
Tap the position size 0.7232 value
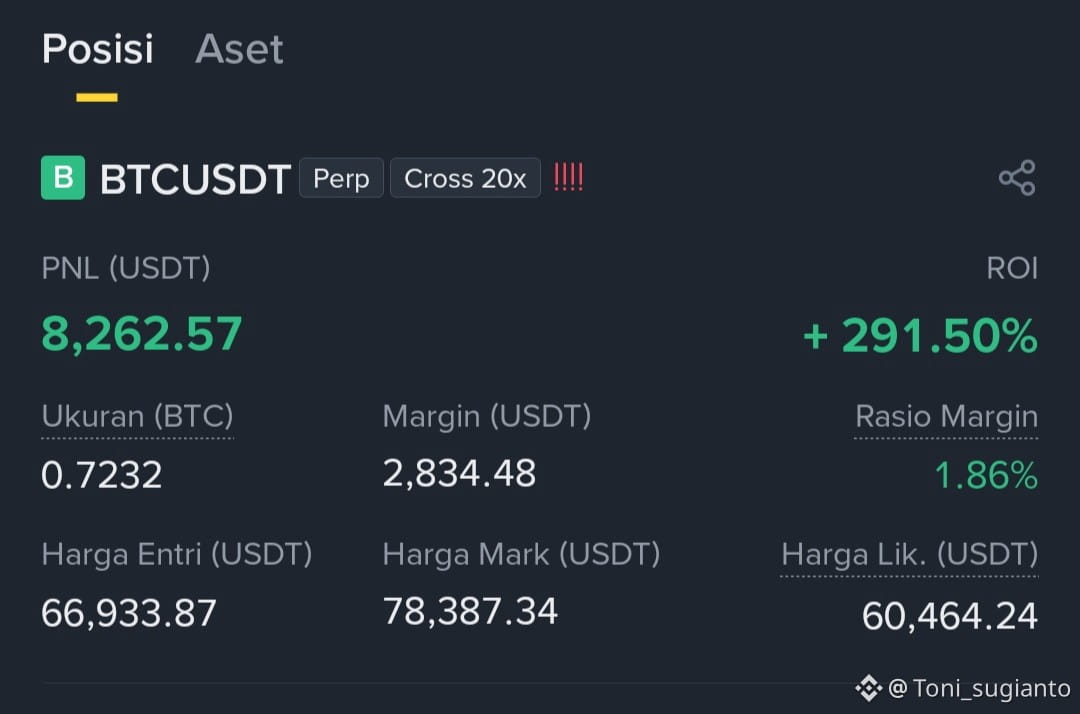point(101,475)
